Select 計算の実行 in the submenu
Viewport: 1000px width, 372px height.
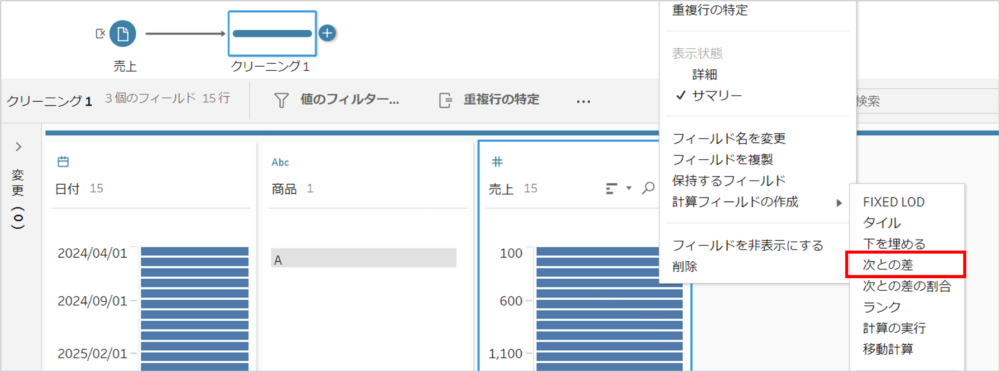[x=893, y=329]
